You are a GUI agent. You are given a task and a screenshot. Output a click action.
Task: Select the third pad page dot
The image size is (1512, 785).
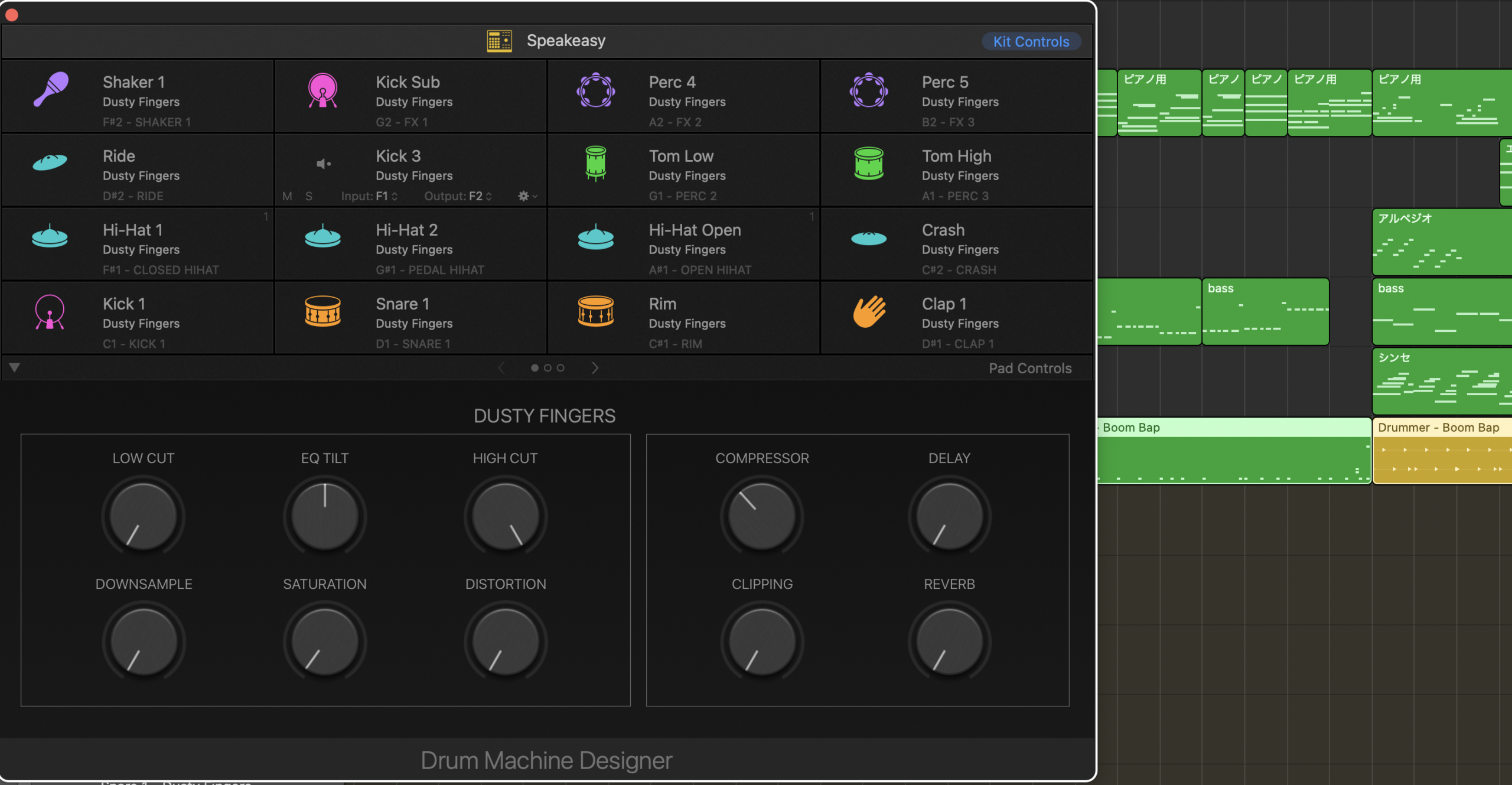561,368
